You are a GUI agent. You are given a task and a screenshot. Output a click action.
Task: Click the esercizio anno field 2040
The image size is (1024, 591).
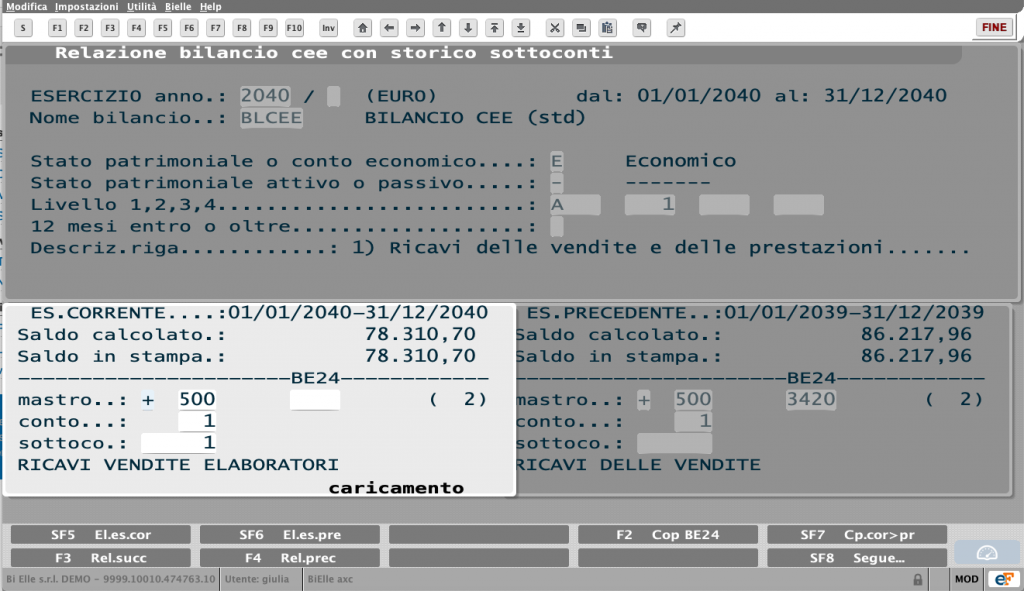click(x=265, y=96)
